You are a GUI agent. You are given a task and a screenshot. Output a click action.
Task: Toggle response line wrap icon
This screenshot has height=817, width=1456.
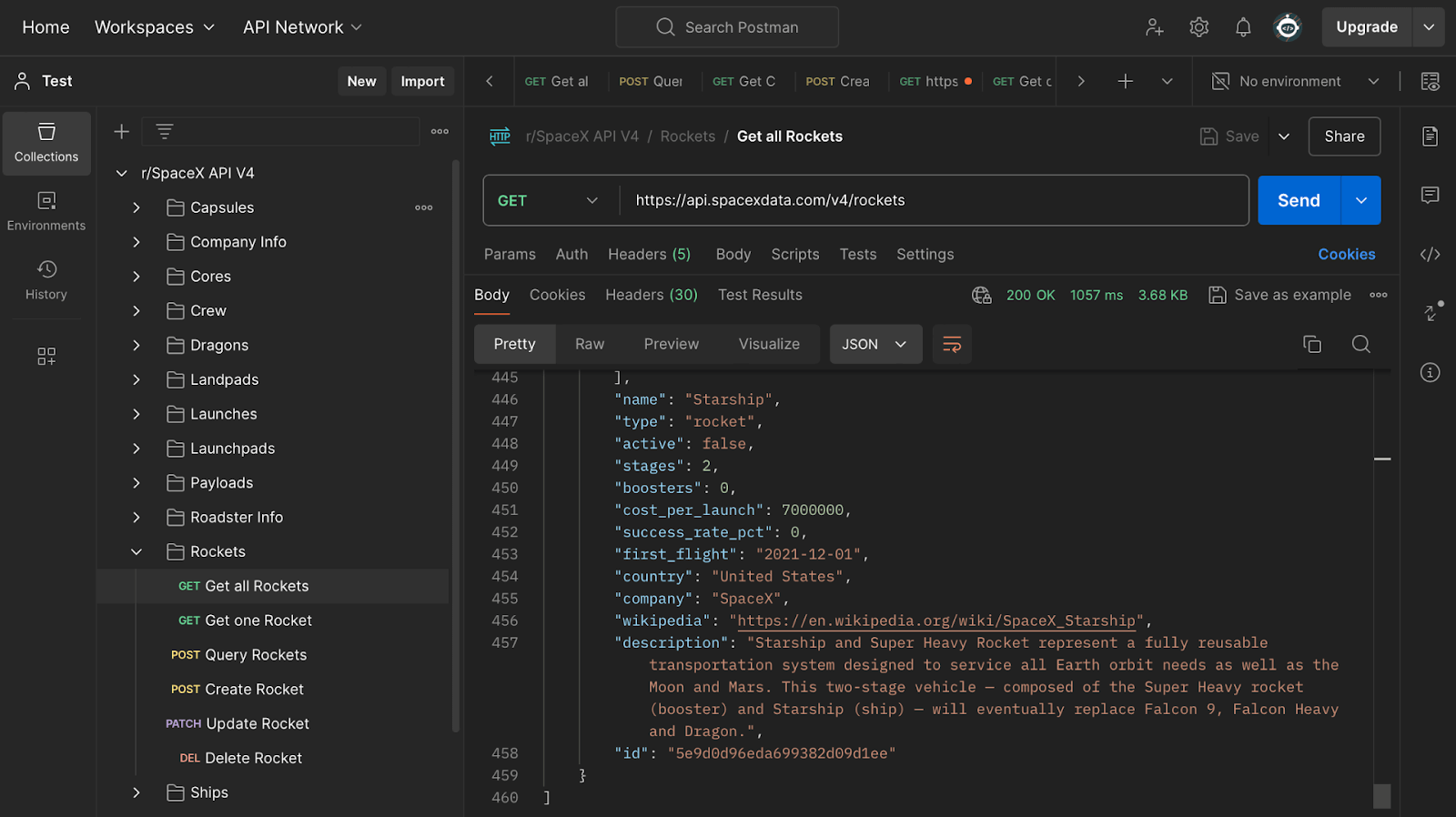point(952,344)
